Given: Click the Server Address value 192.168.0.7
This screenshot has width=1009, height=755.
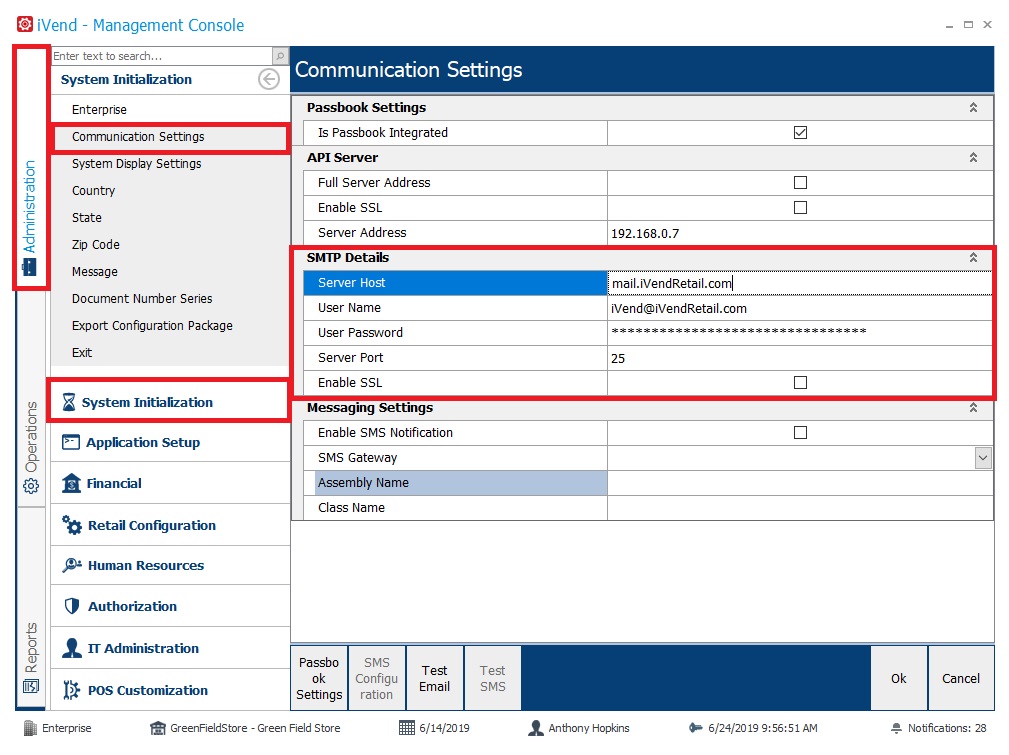Looking at the screenshot, I should coord(645,233).
